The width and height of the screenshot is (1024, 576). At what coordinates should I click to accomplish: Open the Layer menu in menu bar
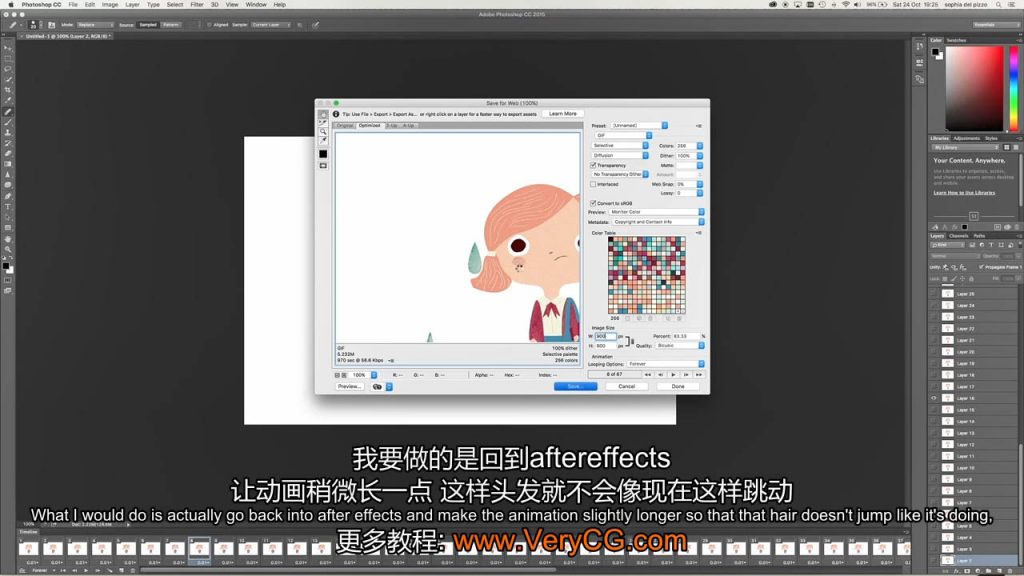(132, 5)
